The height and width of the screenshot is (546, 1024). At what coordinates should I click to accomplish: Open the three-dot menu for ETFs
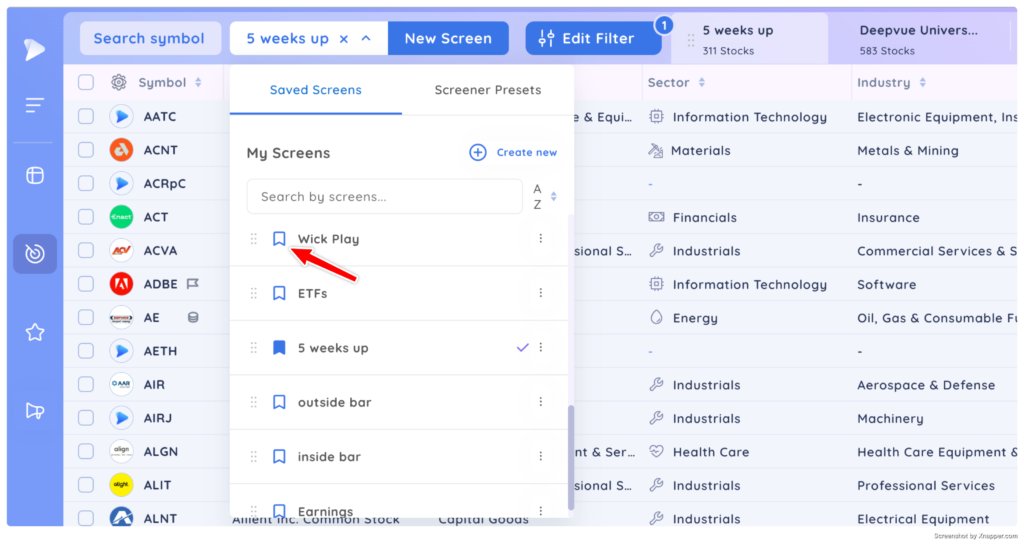[541, 293]
